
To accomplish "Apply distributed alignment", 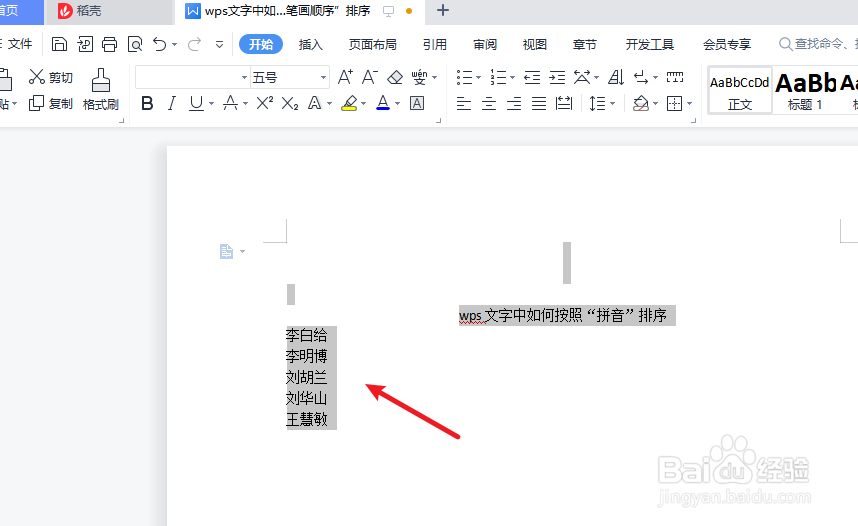I will (564, 103).
